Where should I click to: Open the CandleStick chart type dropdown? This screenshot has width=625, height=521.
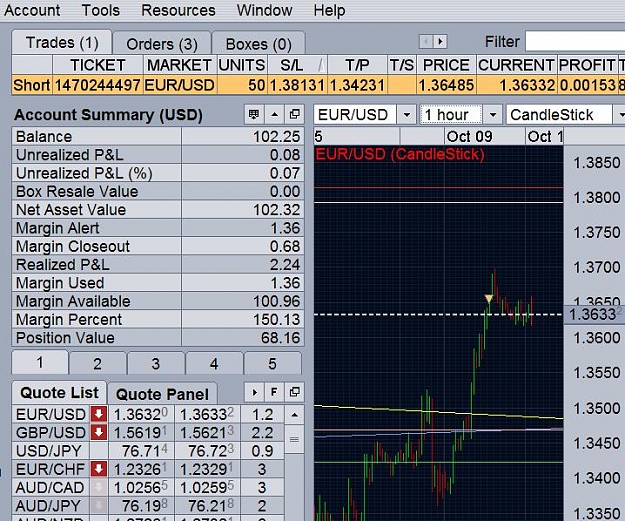(x=619, y=115)
